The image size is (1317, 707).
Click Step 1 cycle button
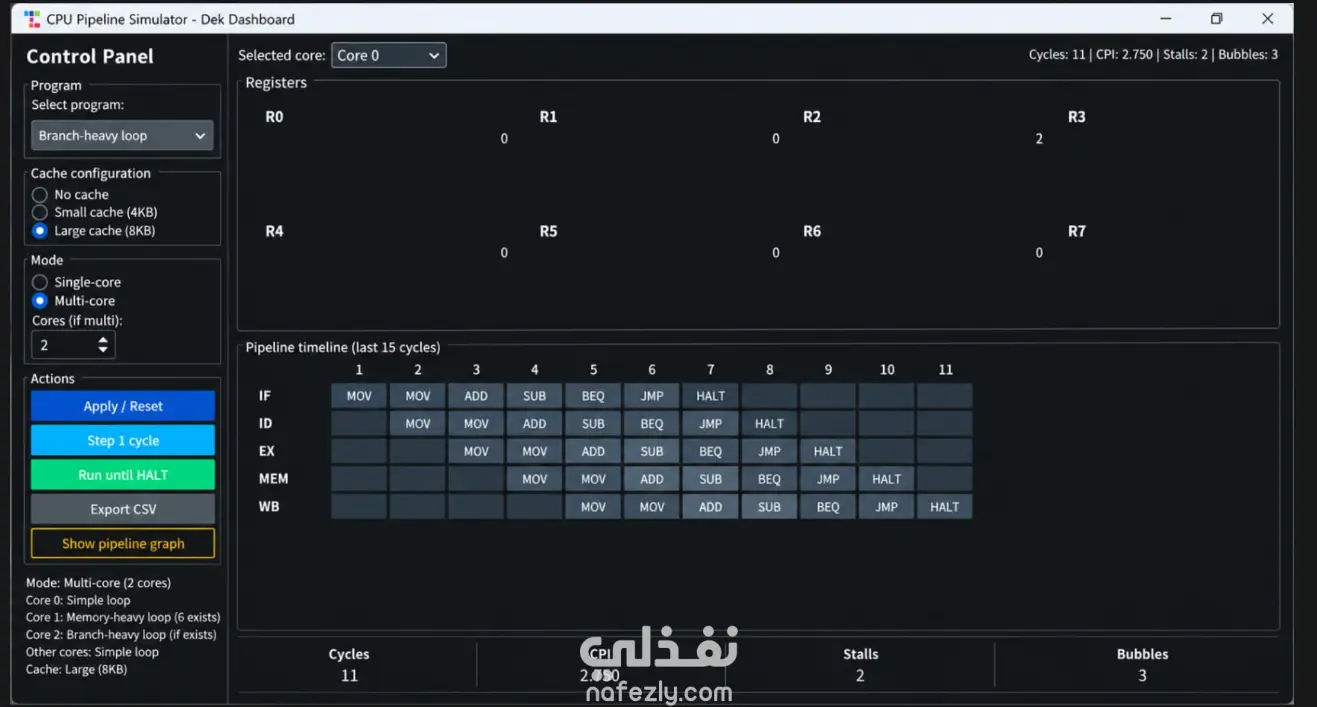click(x=123, y=441)
